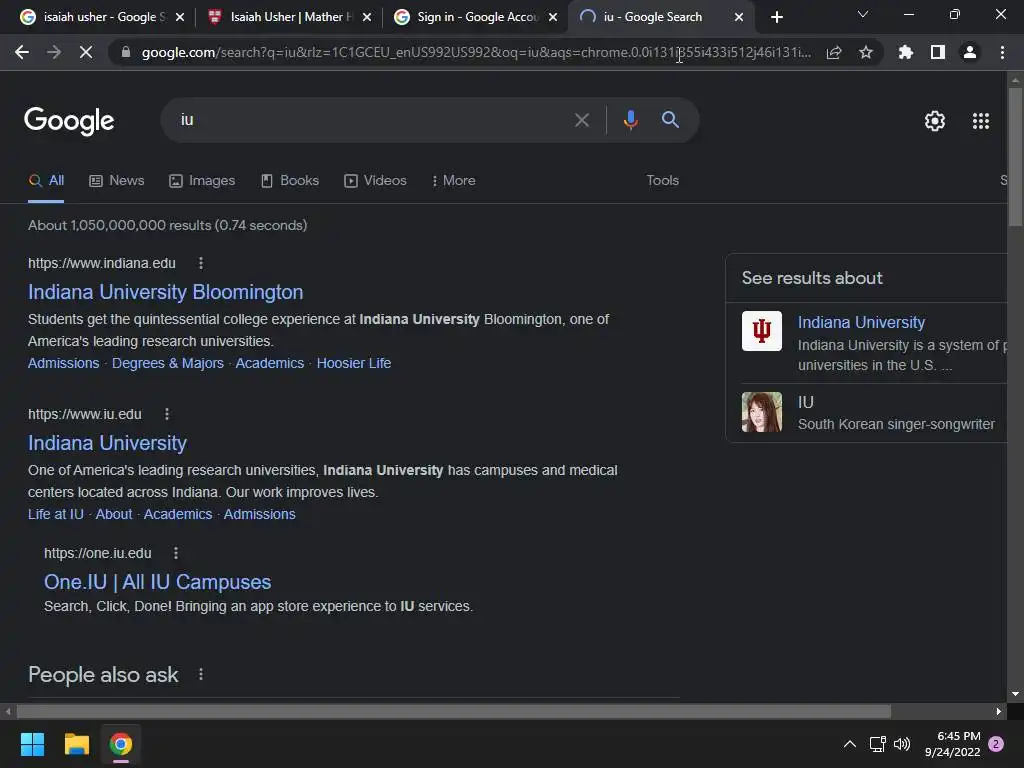Screen dimensions: 1024x768
Task: Open the Indiana University iu.edu result
Action: [107, 443]
